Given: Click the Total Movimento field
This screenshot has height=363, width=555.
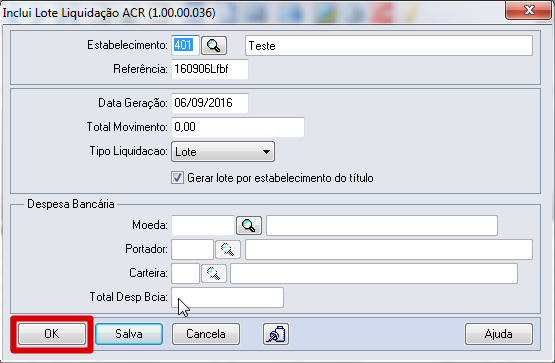Looking at the screenshot, I should tap(238, 127).
